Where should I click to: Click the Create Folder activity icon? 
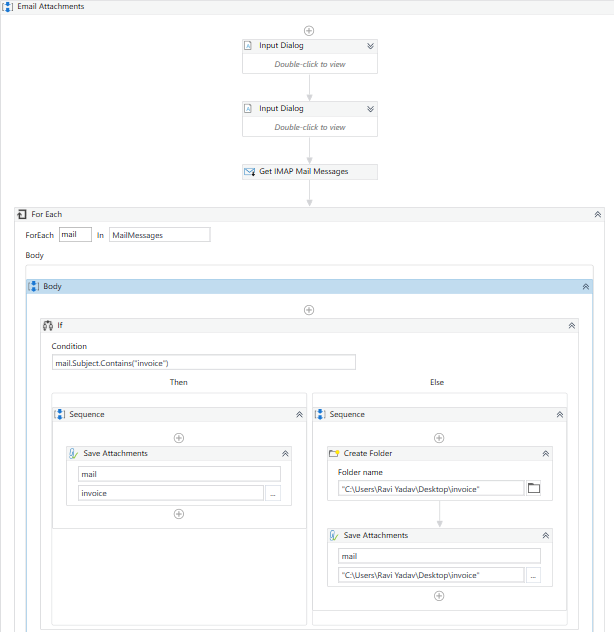(334, 453)
